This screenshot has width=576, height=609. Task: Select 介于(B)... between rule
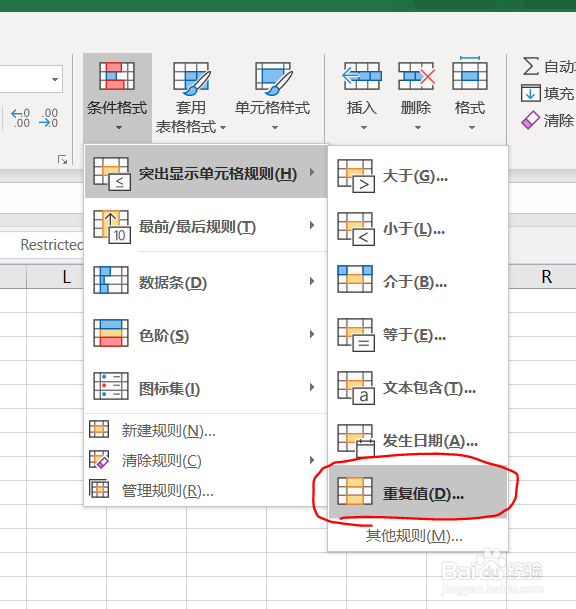click(x=418, y=282)
